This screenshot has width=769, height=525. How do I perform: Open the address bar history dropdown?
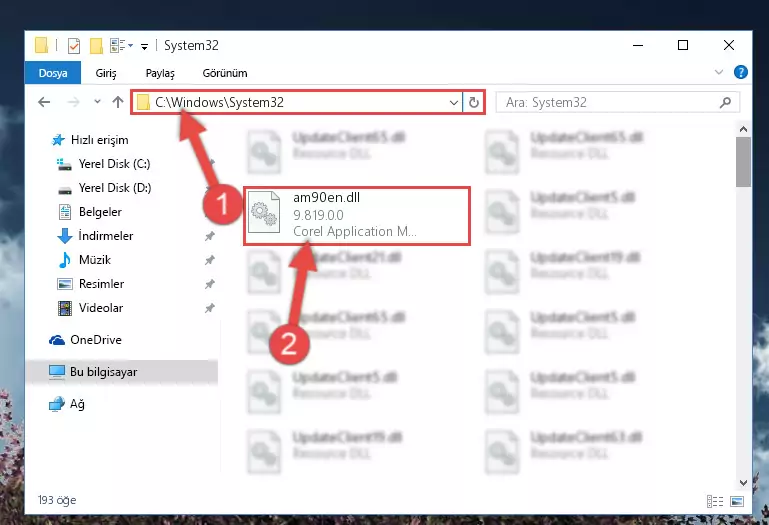(454, 103)
